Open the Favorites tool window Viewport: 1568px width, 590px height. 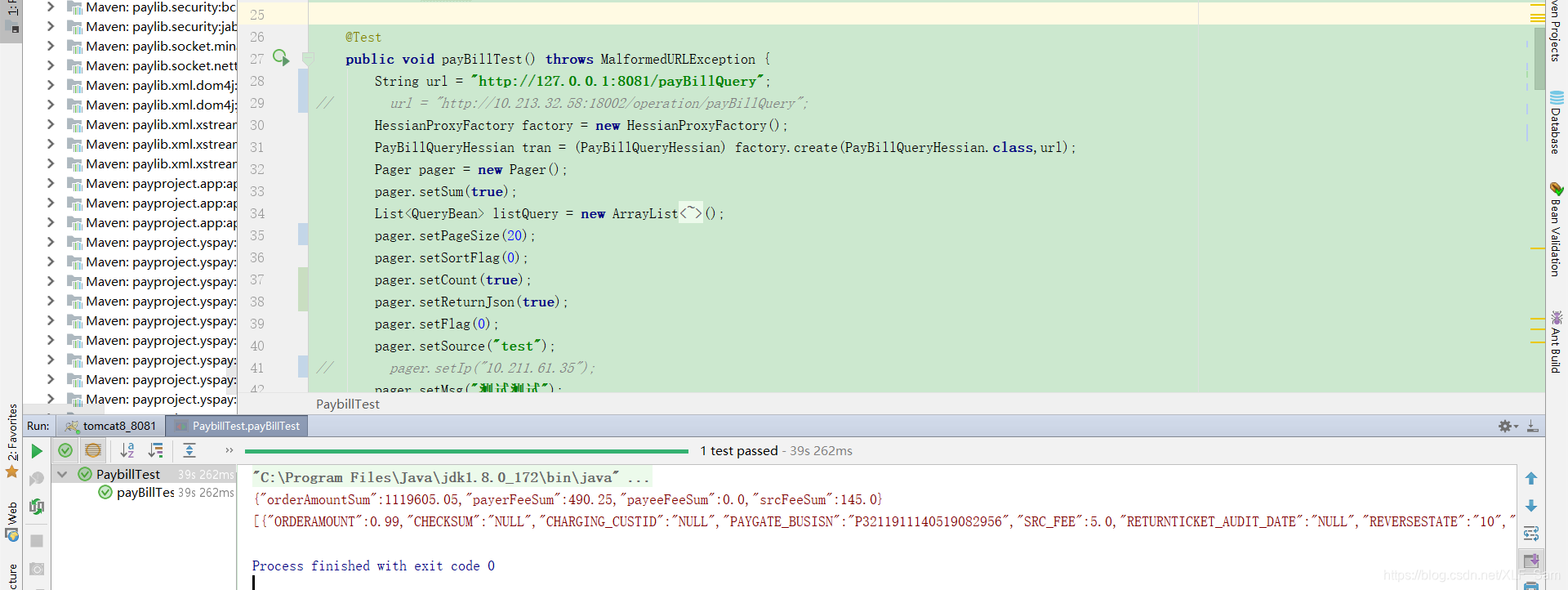coord(11,441)
